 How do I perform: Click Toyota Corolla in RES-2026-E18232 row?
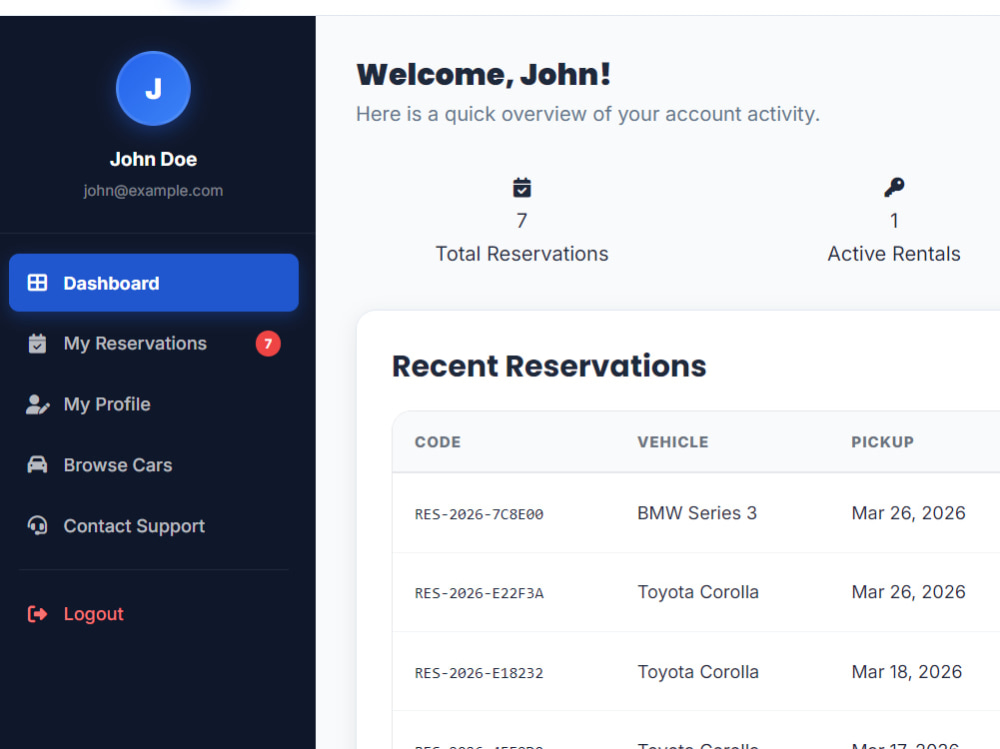click(698, 672)
